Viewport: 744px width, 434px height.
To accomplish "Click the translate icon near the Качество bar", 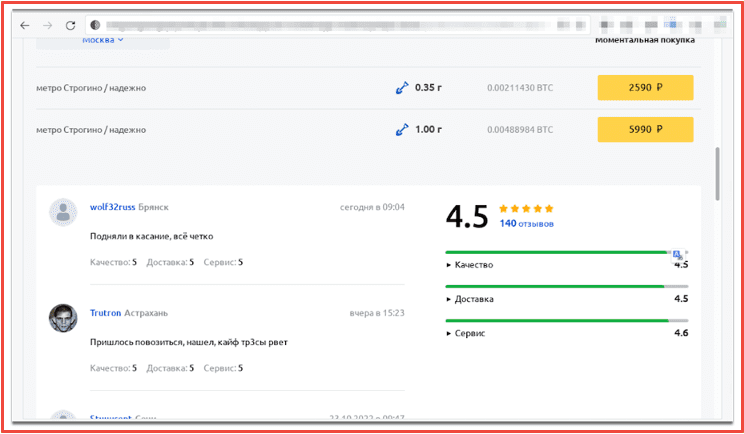I will [678, 255].
